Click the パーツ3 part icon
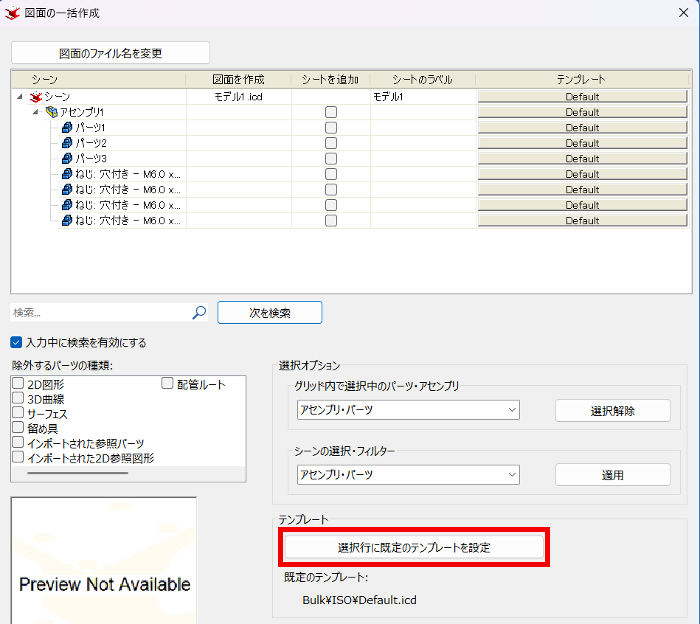Image resolution: width=700 pixels, height=624 pixels. [x=67, y=158]
